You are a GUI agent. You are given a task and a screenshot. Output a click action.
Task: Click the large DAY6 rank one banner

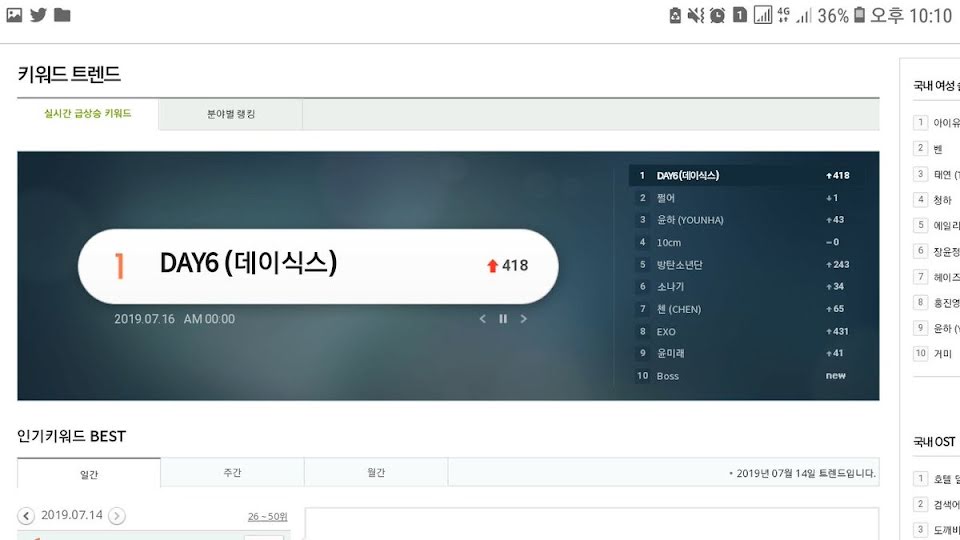click(318, 266)
